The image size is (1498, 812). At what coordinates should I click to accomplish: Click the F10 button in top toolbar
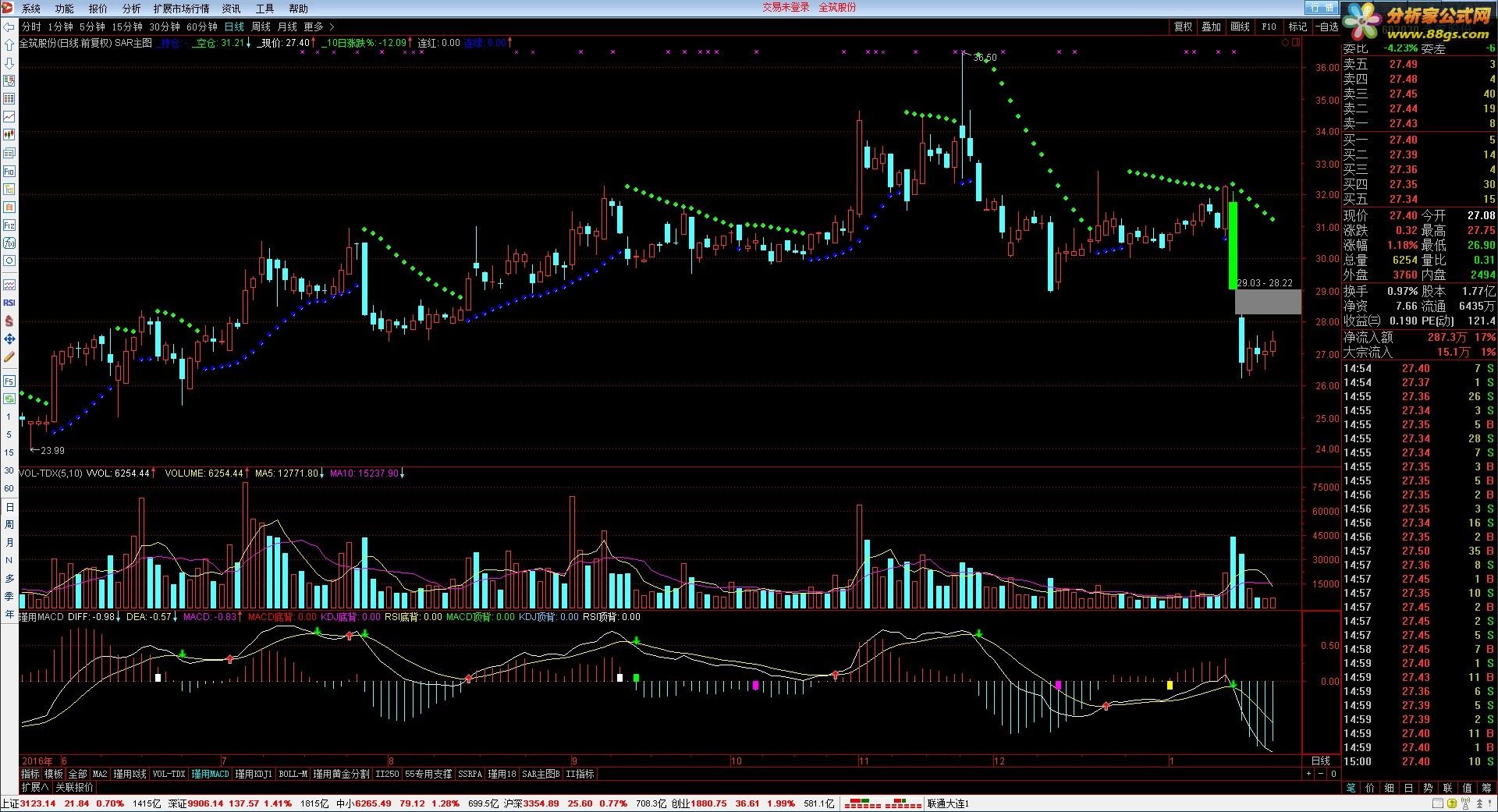(1269, 27)
